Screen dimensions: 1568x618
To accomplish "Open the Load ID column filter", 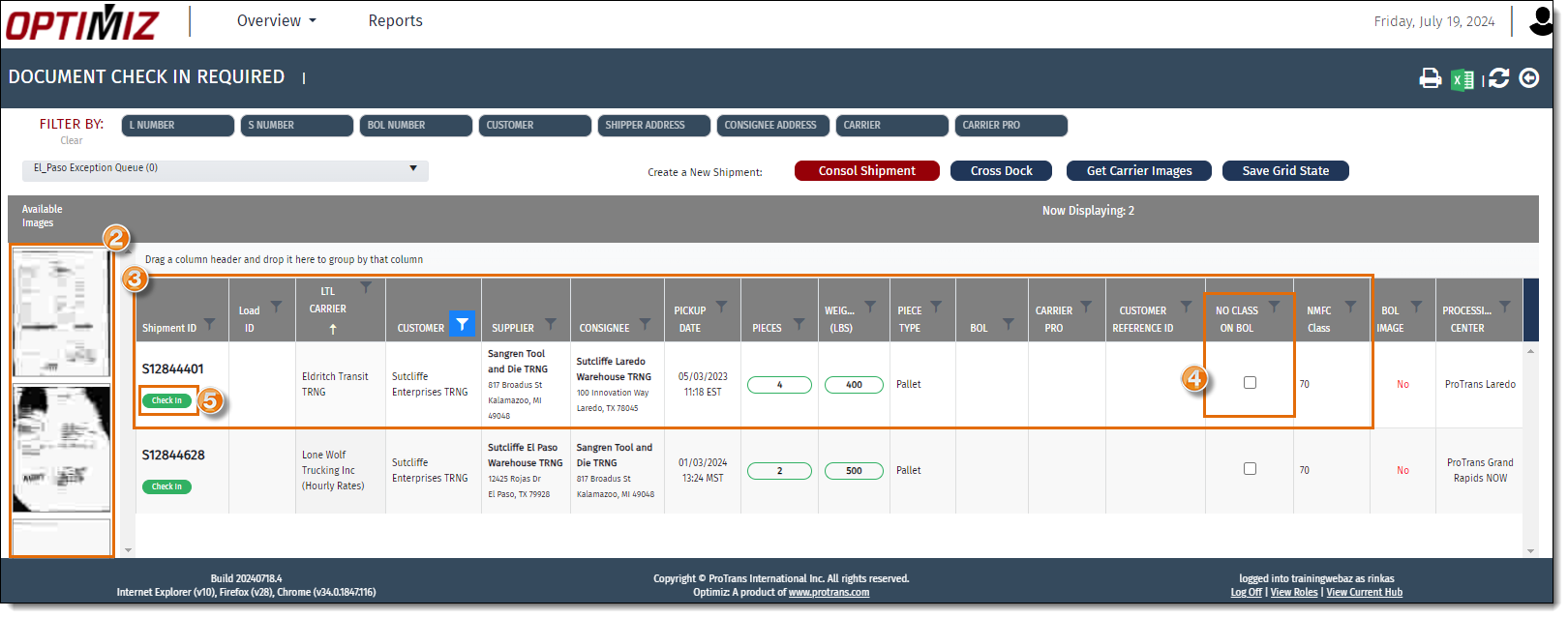I will click(276, 307).
